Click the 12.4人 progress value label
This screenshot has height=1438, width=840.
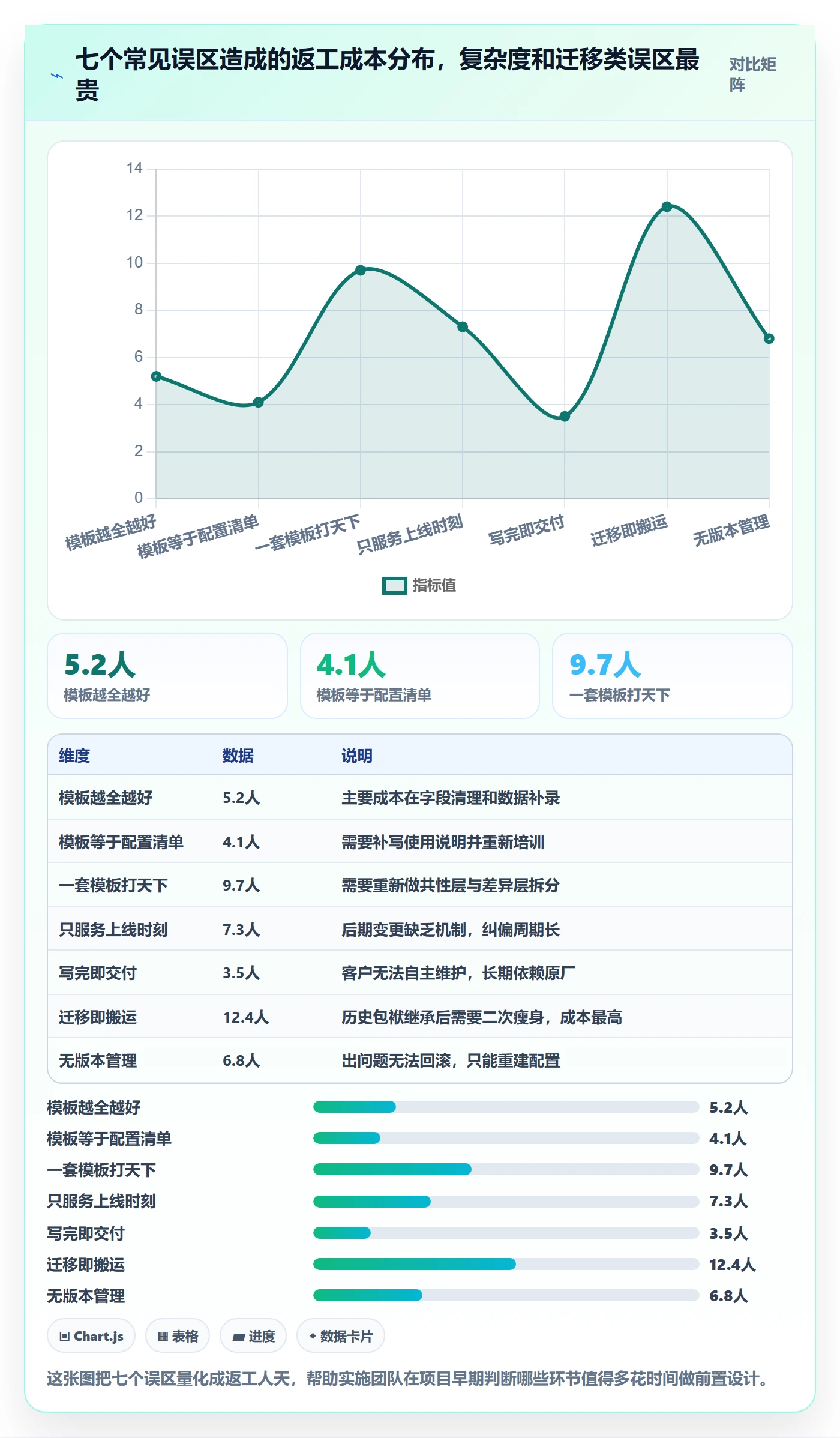click(732, 1265)
